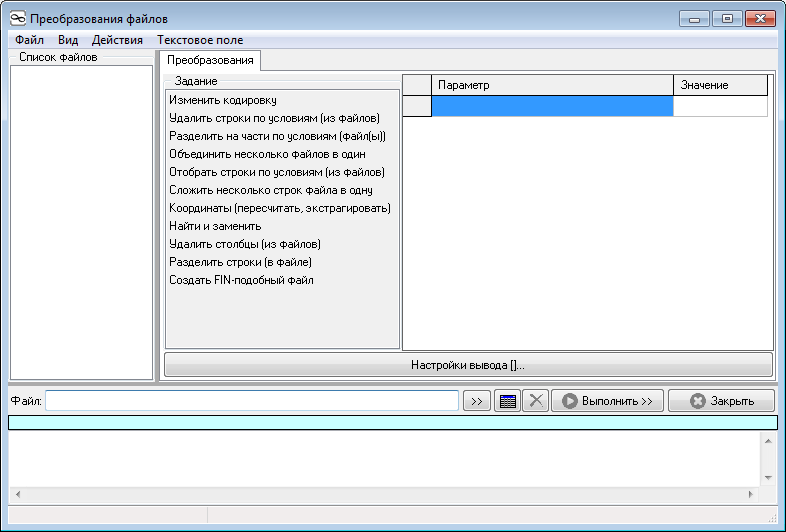Click the empty Значение cell
The width and height of the screenshot is (786, 532).
pyautogui.click(x=720, y=106)
